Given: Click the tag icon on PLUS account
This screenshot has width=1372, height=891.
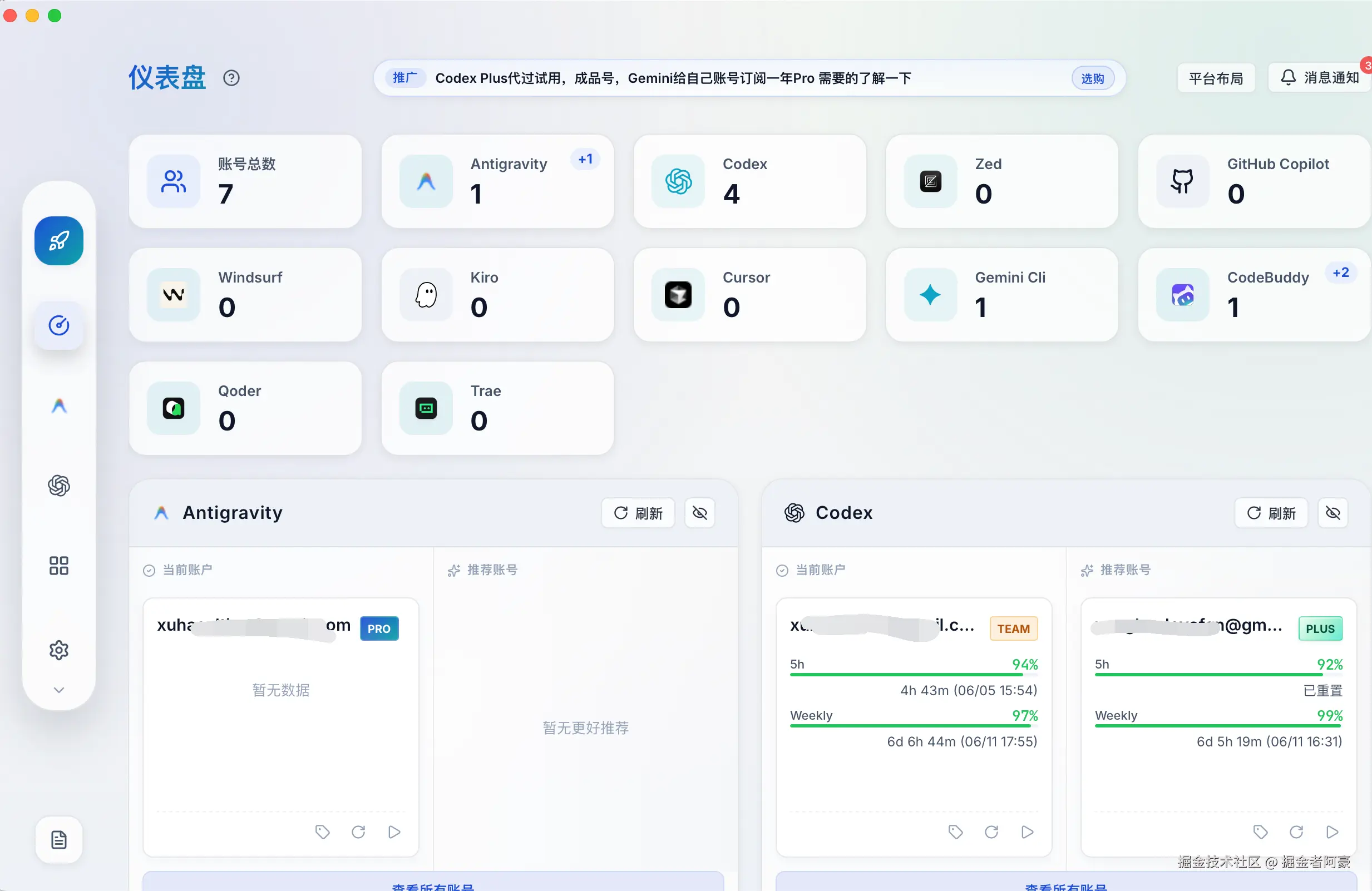Looking at the screenshot, I should point(1260,831).
